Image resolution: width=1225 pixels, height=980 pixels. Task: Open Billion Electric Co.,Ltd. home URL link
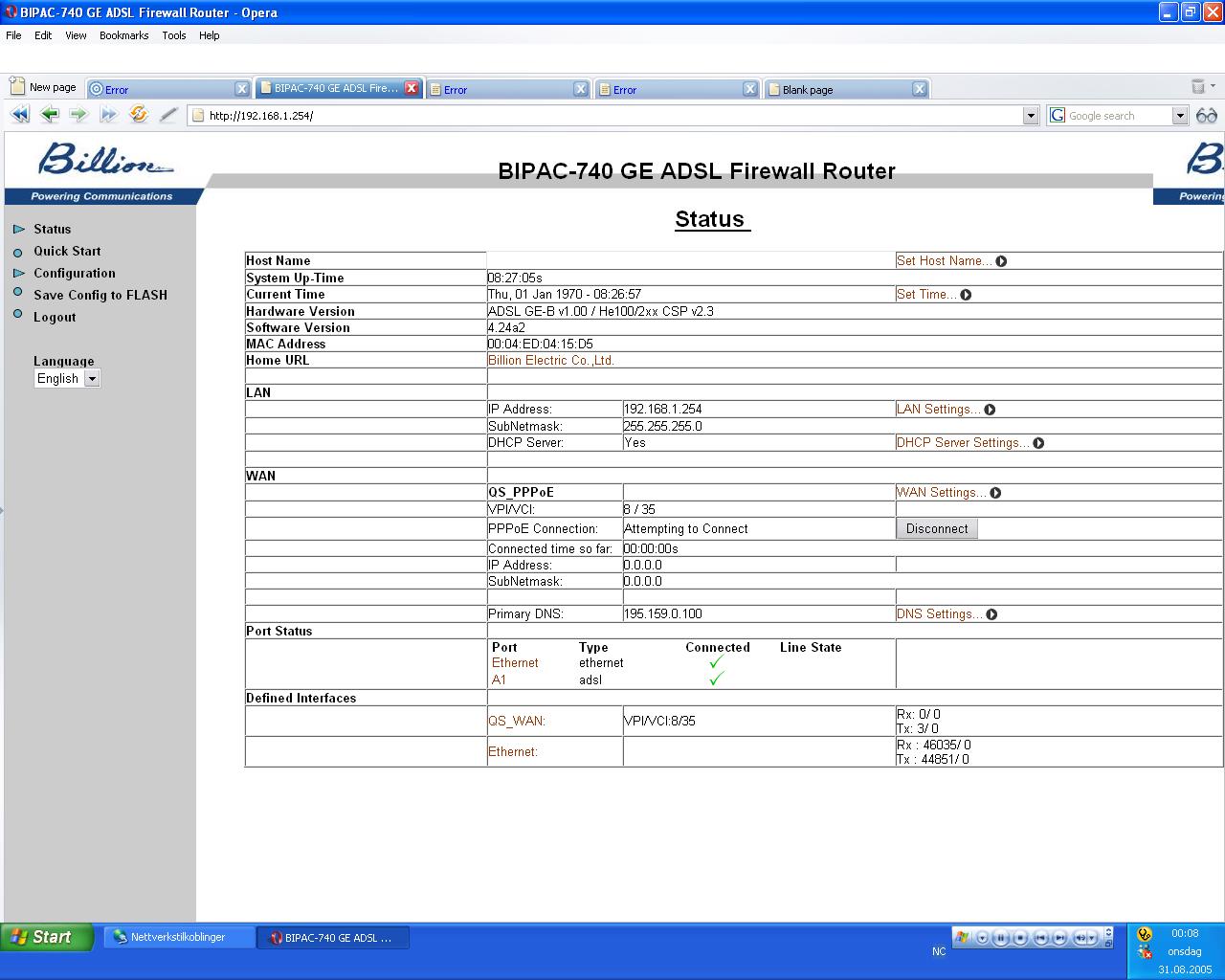(551, 361)
